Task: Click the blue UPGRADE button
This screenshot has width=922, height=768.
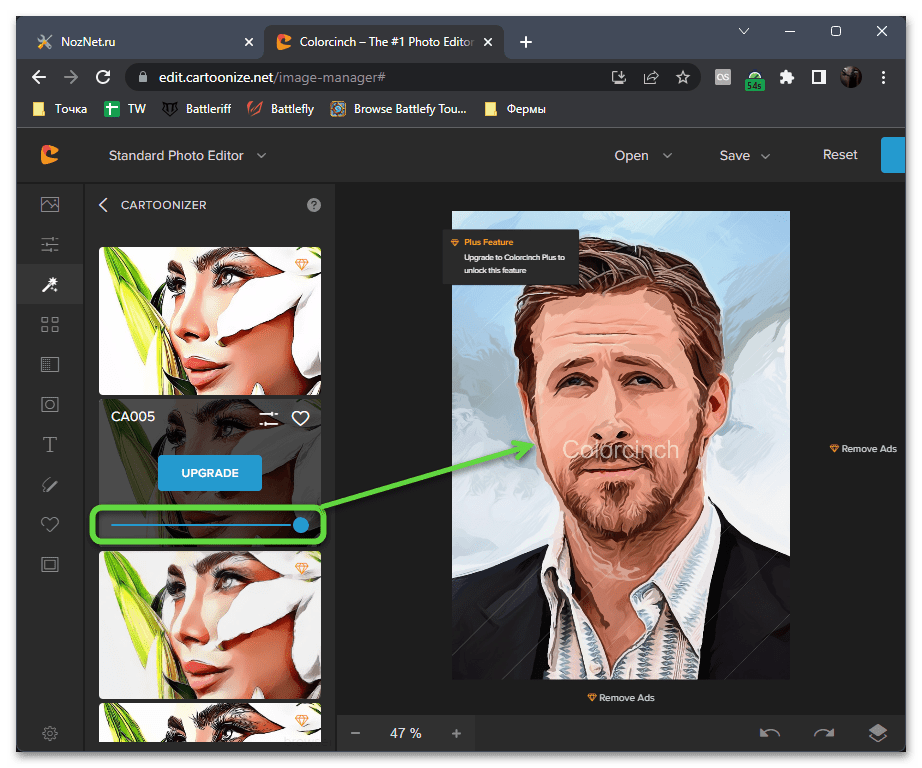Action: pos(210,473)
